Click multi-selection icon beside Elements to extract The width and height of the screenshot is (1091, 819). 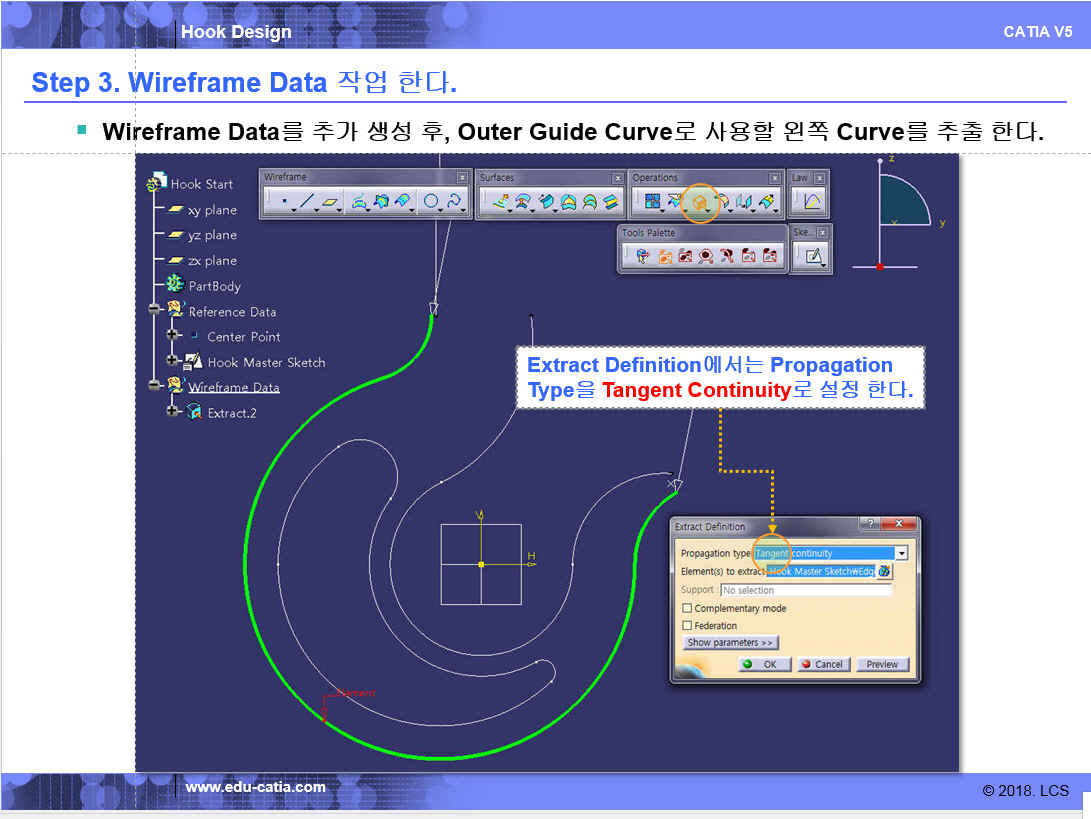pyautogui.click(x=884, y=571)
